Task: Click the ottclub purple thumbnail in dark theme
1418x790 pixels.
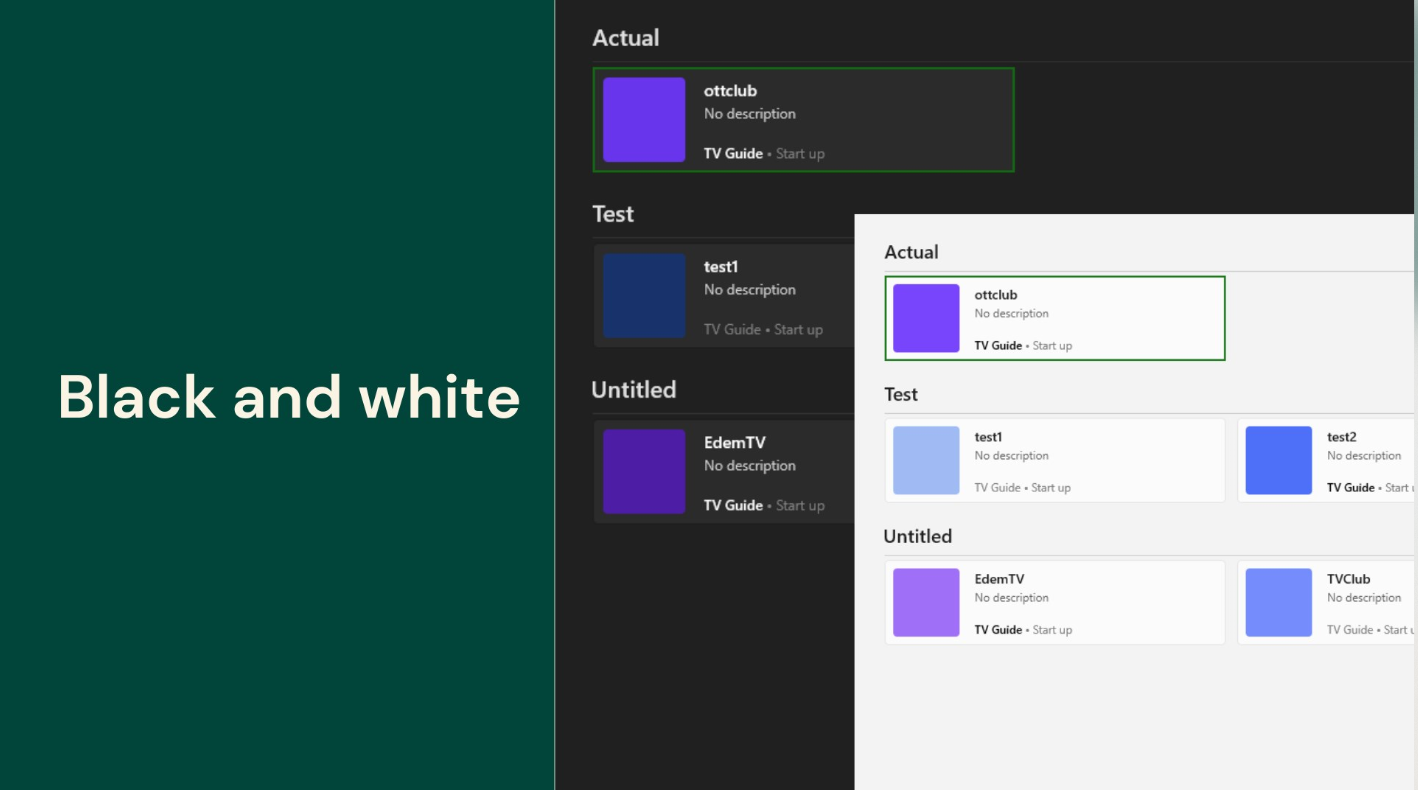Action: [644, 120]
